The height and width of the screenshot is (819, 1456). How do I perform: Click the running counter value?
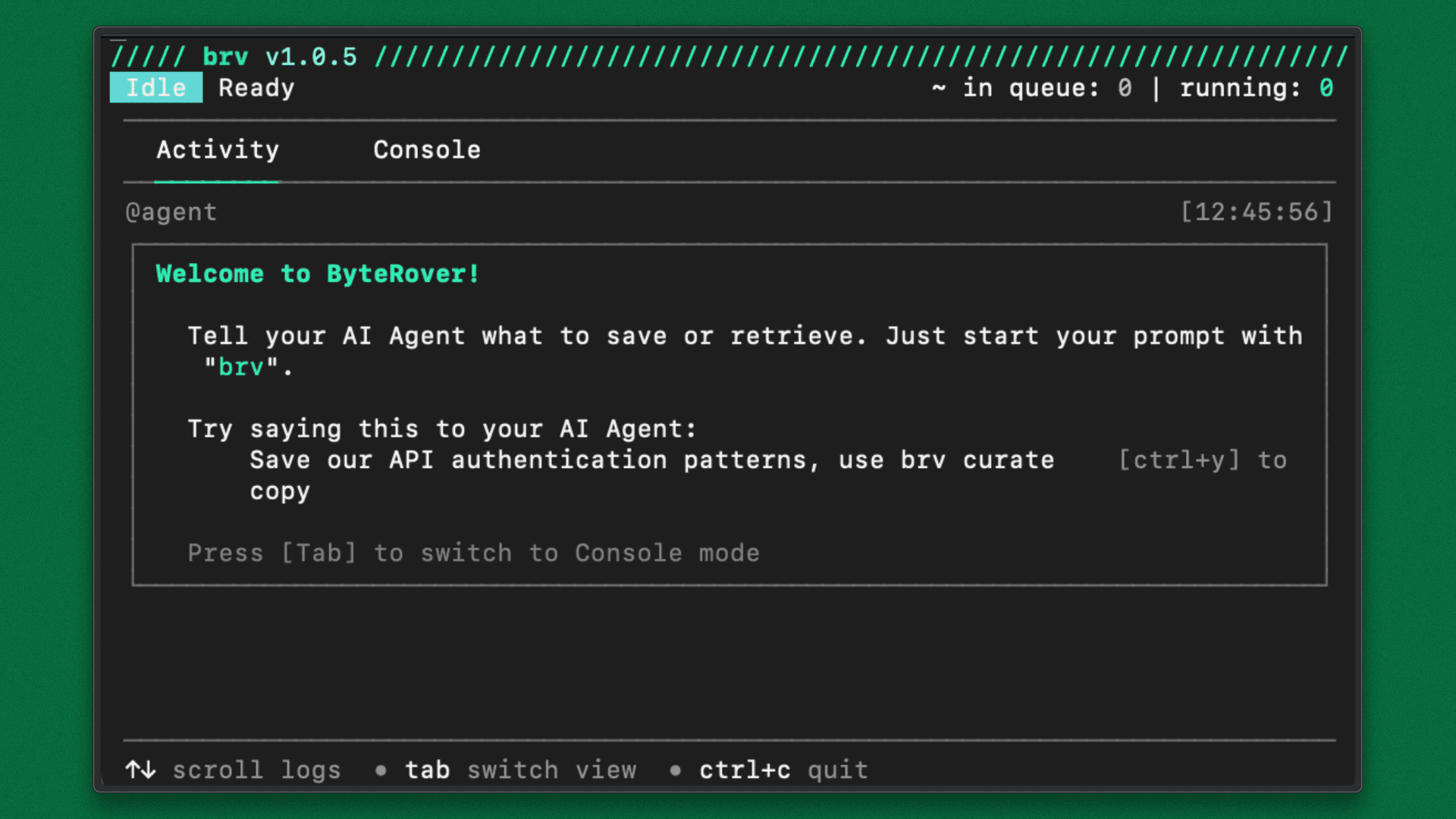tap(1326, 88)
